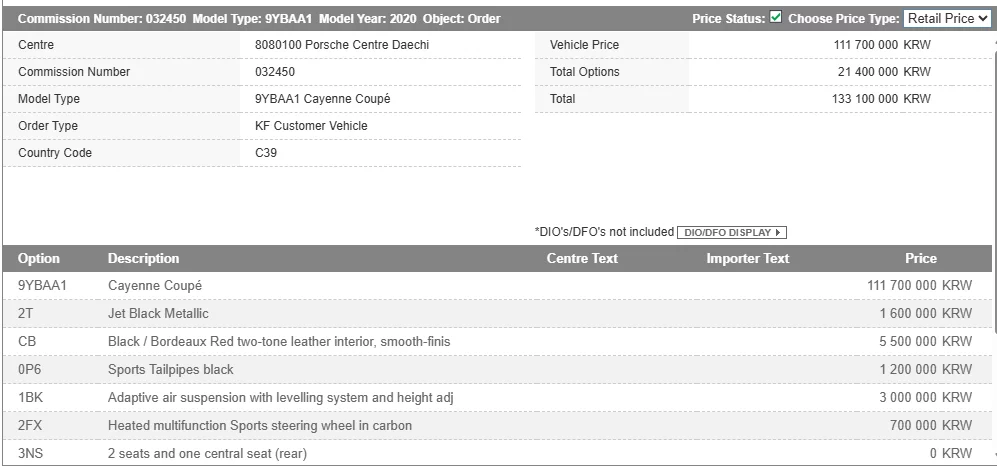Click the KF Customer Vehicle order type
This screenshot has height=466, width=997.
311,126
